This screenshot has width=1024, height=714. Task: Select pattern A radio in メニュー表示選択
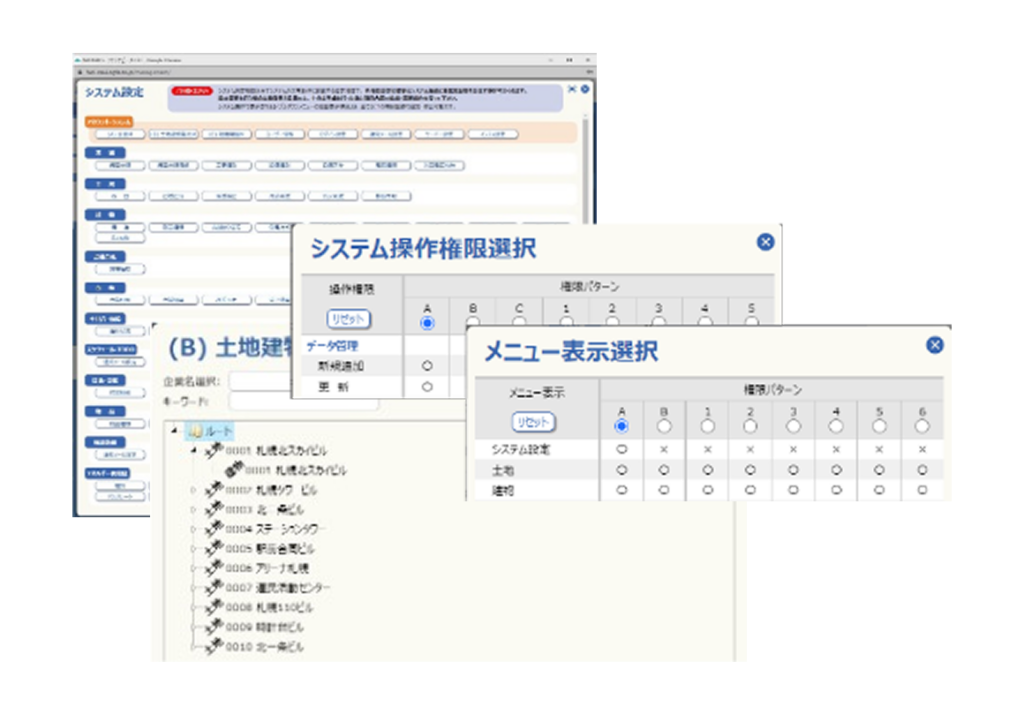[621, 426]
